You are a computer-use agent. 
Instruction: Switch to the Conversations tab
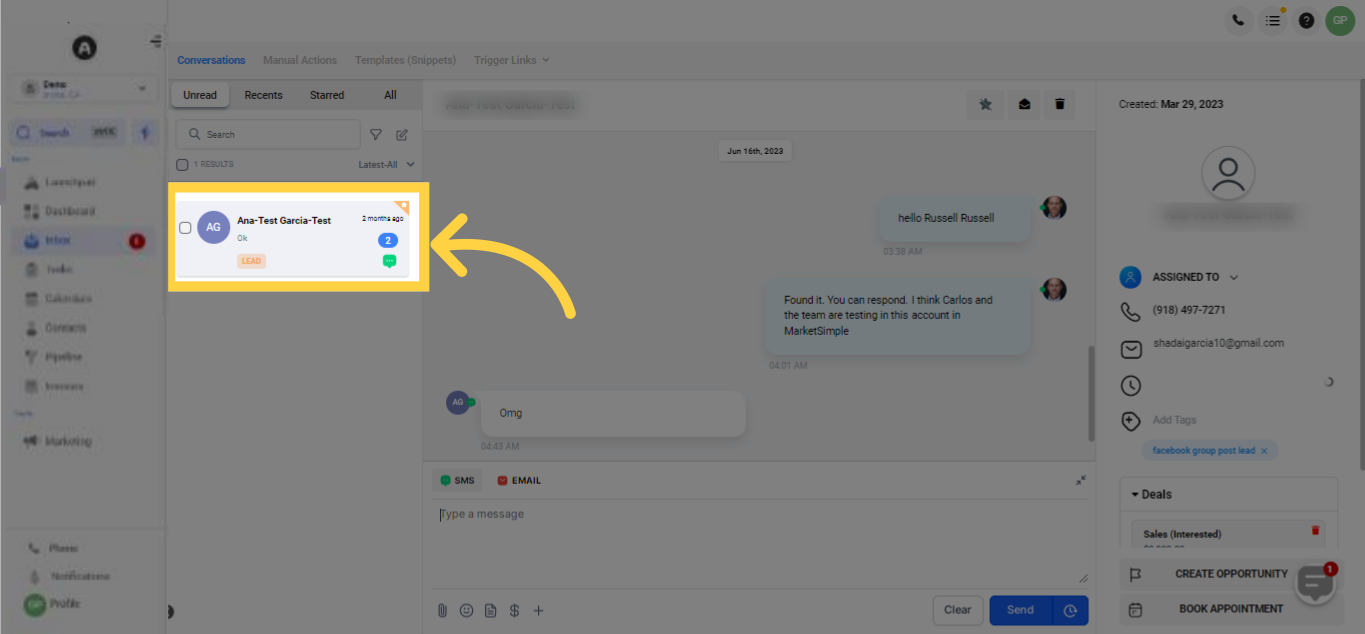point(211,60)
